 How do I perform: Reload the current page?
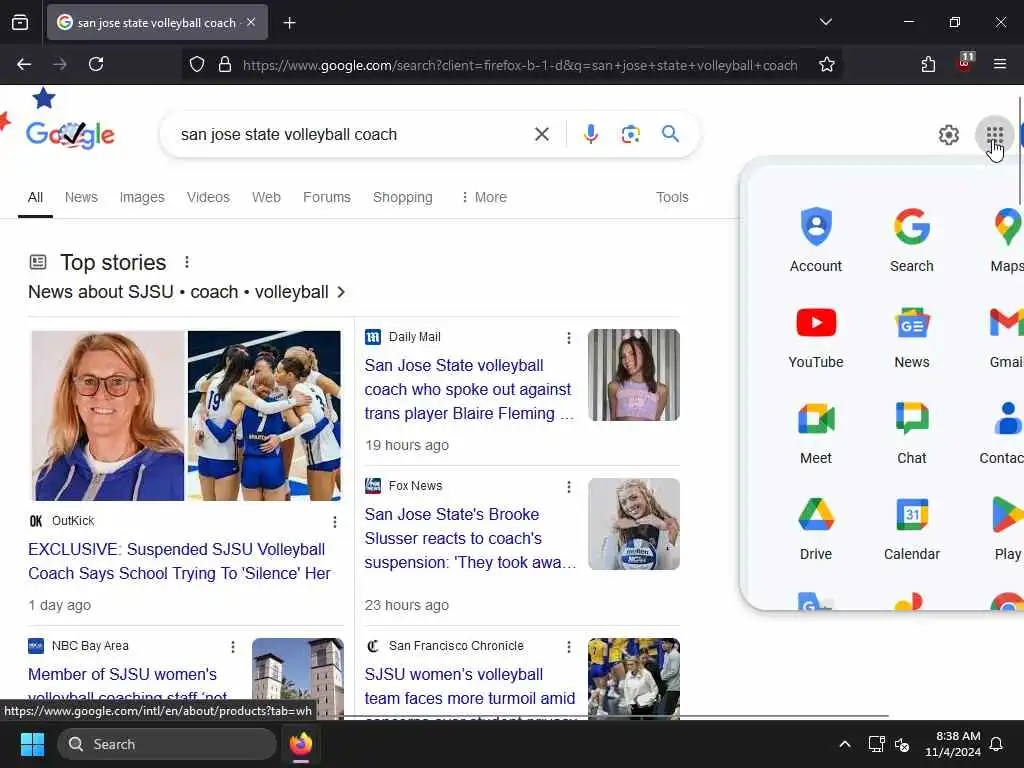coord(96,64)
